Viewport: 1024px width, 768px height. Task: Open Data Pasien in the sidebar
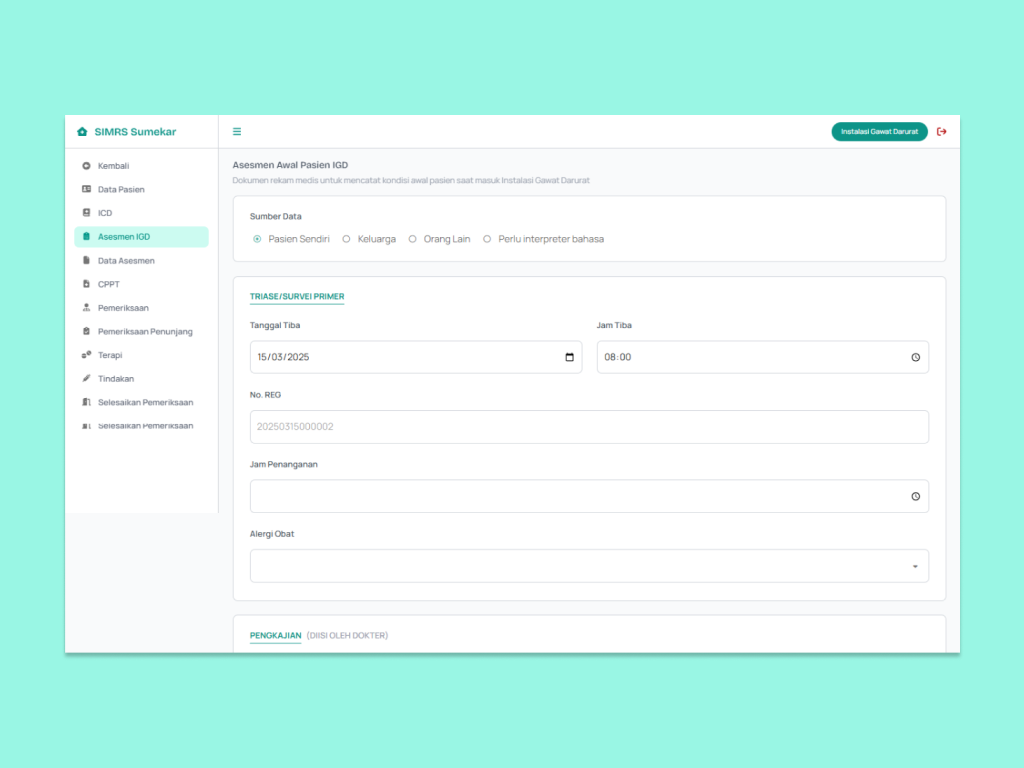pyautogui.click(x=121, y=189)
